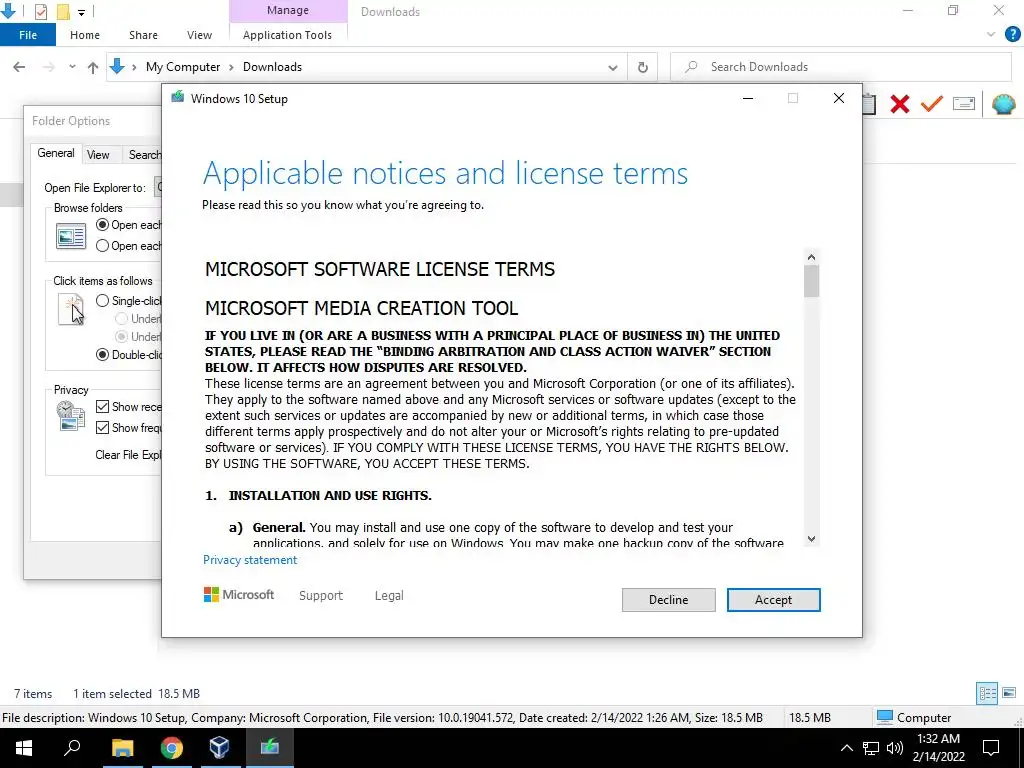The width and height of the screenshot is (1024, 768).
Task: Click the Microsoft logo in setup
Action: 238,595
